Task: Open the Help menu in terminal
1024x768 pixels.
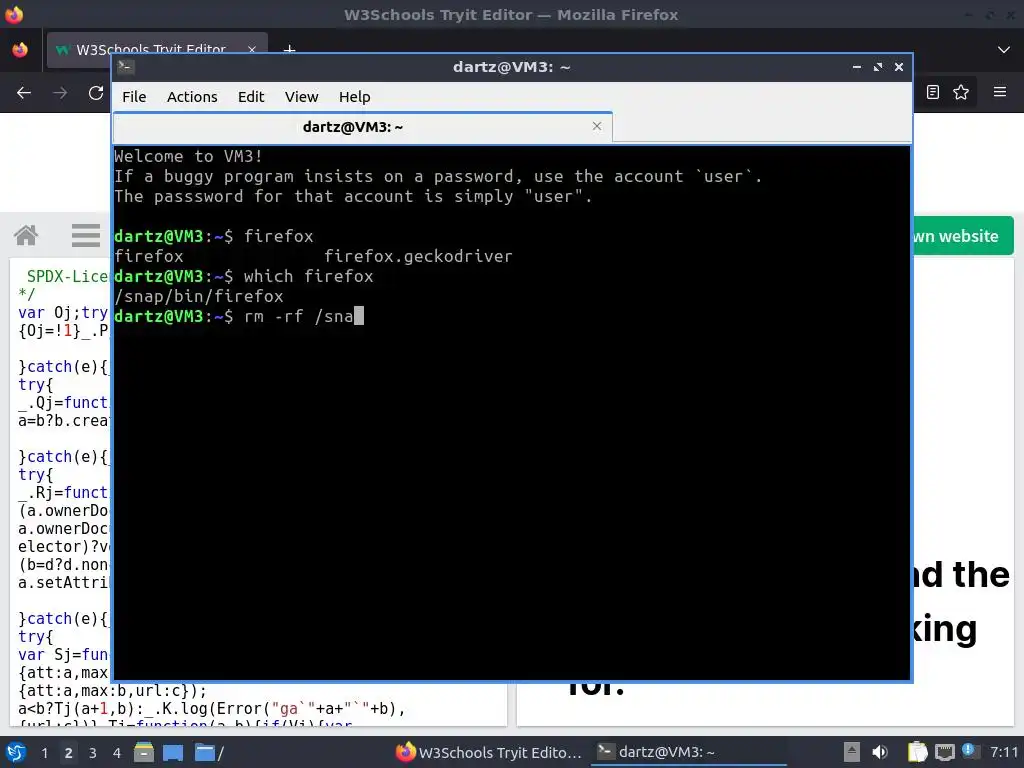Action: 355,97
